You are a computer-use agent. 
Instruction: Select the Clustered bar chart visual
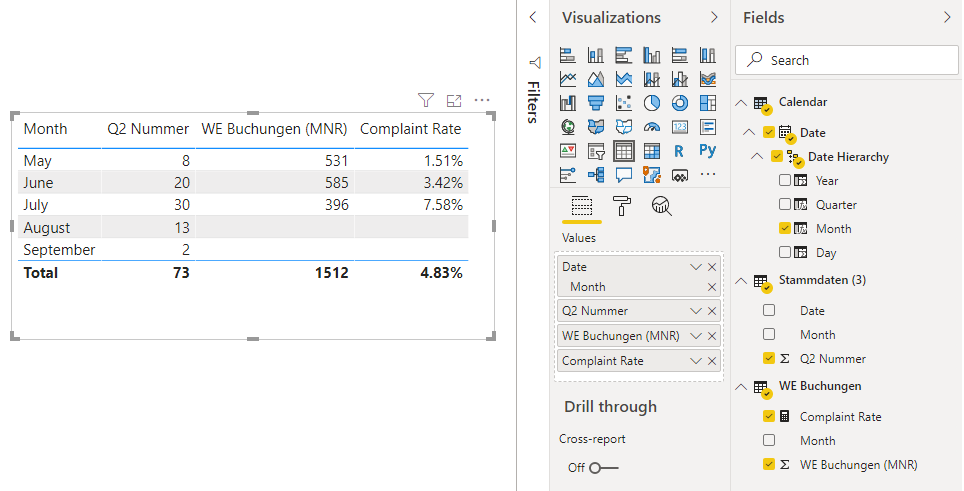(623, 55)
